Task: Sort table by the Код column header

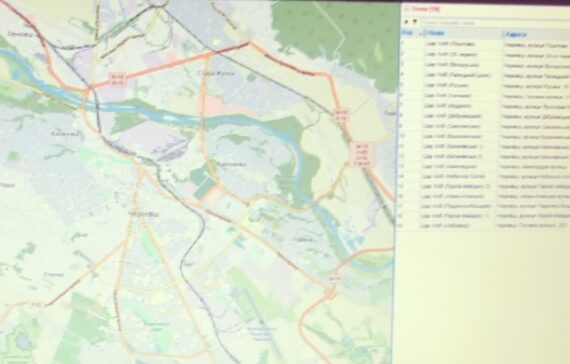Action: click(409, 33)
